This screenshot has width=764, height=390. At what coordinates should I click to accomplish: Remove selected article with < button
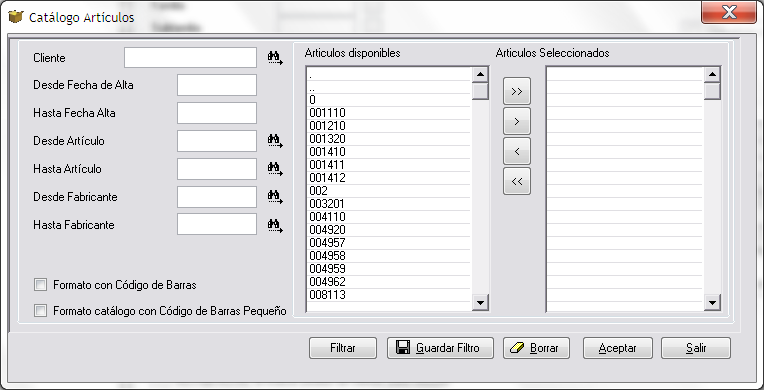pos(517,152)
